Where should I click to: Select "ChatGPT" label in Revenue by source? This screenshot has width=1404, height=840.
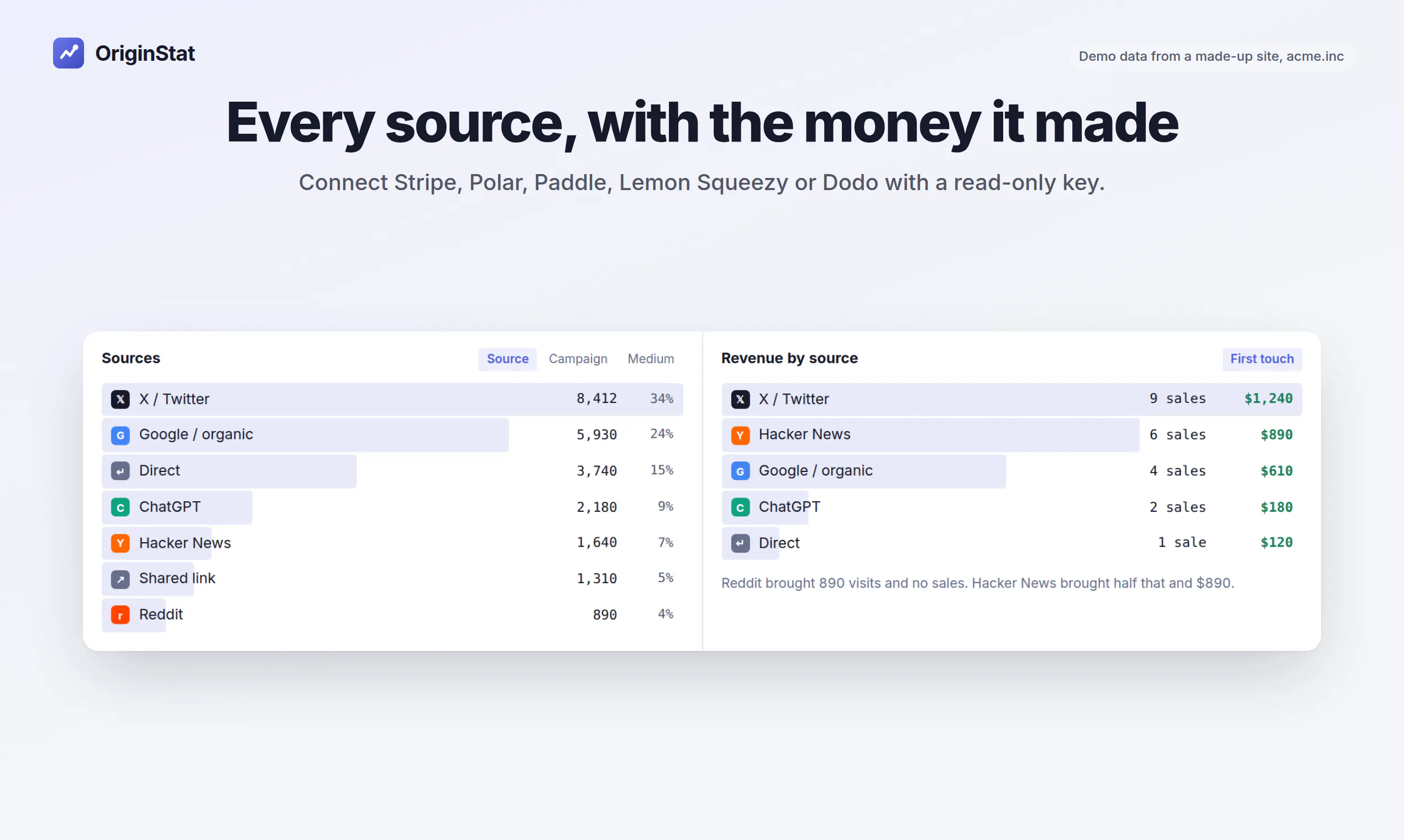[x=789, y=507]
